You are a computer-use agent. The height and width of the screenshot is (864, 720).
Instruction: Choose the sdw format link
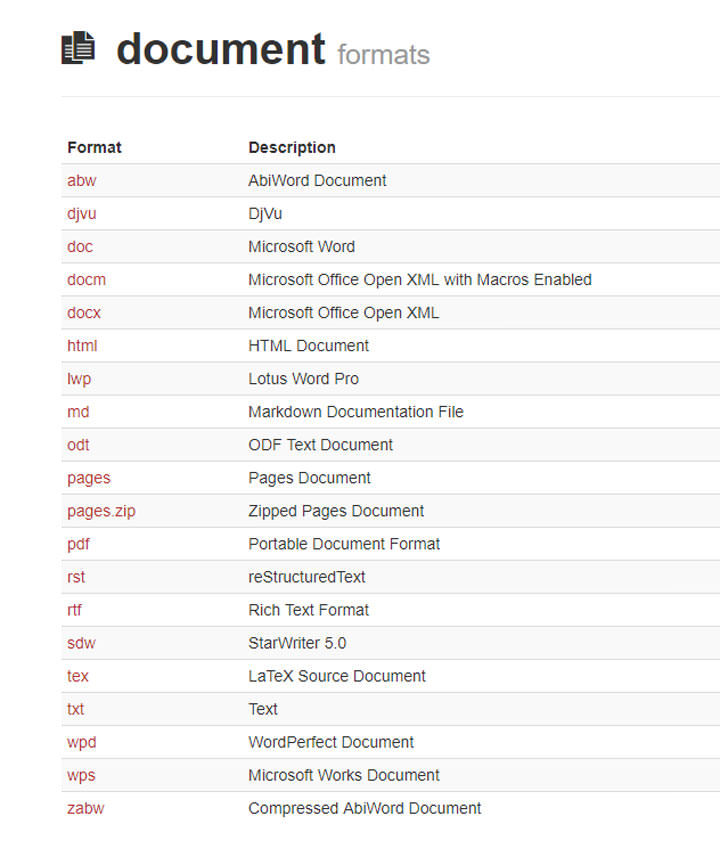(x=81, y=643)
